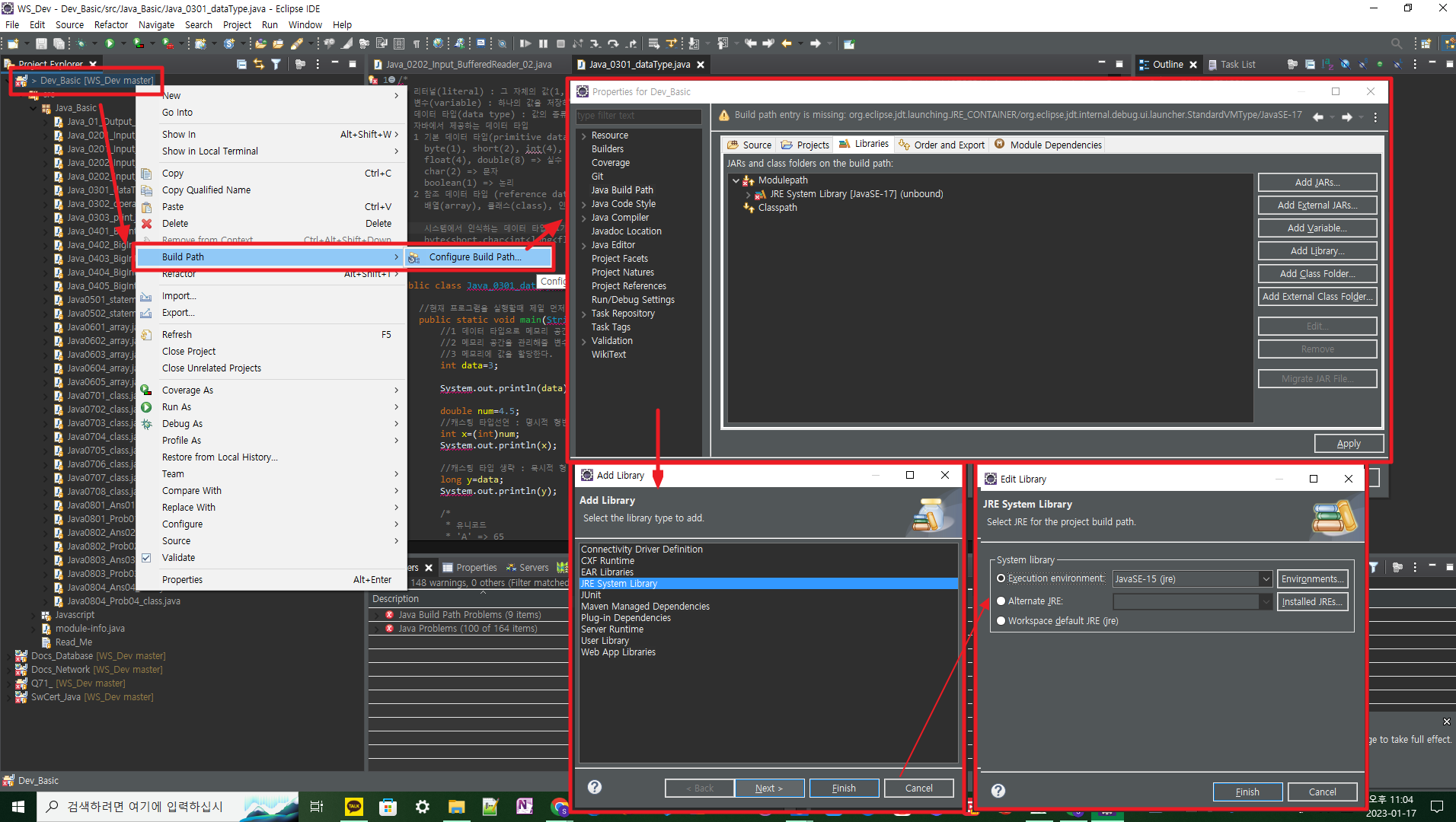1456x822 pixels.
Task: Click the main toolbar search magnifier icon
Action: click(1396, 44)
